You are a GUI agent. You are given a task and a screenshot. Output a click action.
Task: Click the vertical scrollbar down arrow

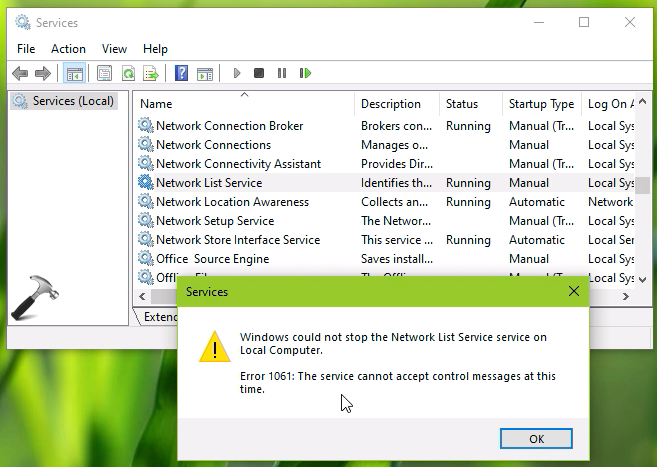[x=644, y=280]
